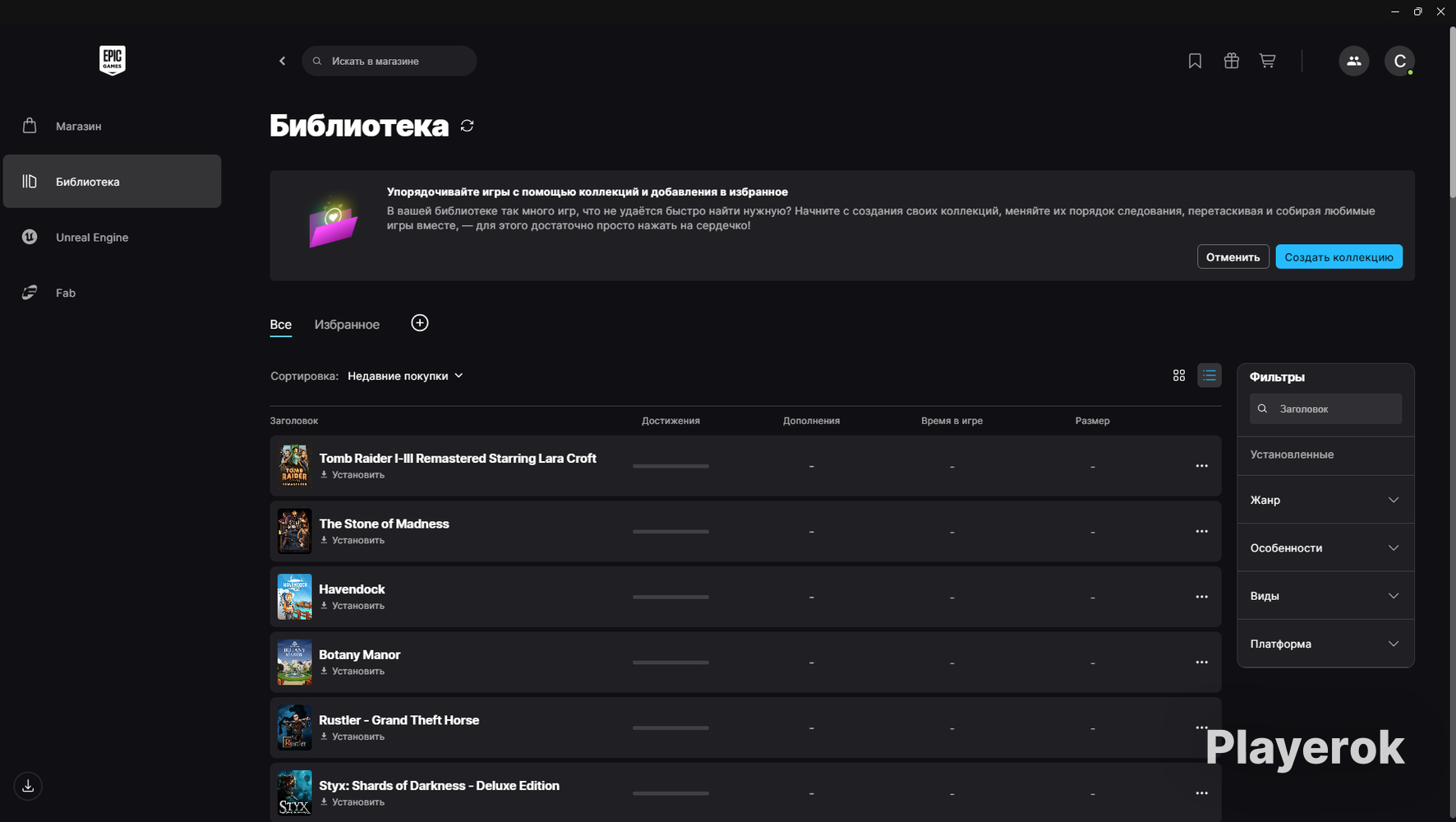Focus the Заголовок filter search field
Image resolution: width=1456 pixels, height=822 pixels.
coord(1325,409)
